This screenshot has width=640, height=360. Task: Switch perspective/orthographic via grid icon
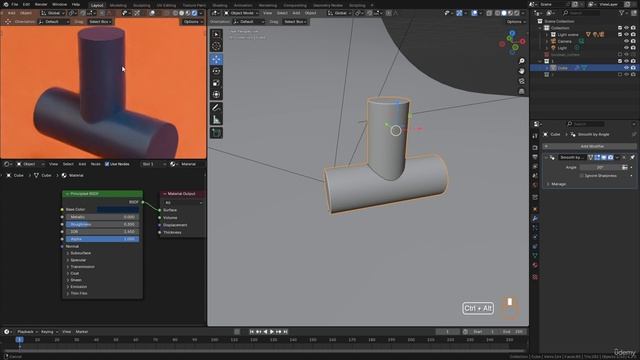(522, 91)
